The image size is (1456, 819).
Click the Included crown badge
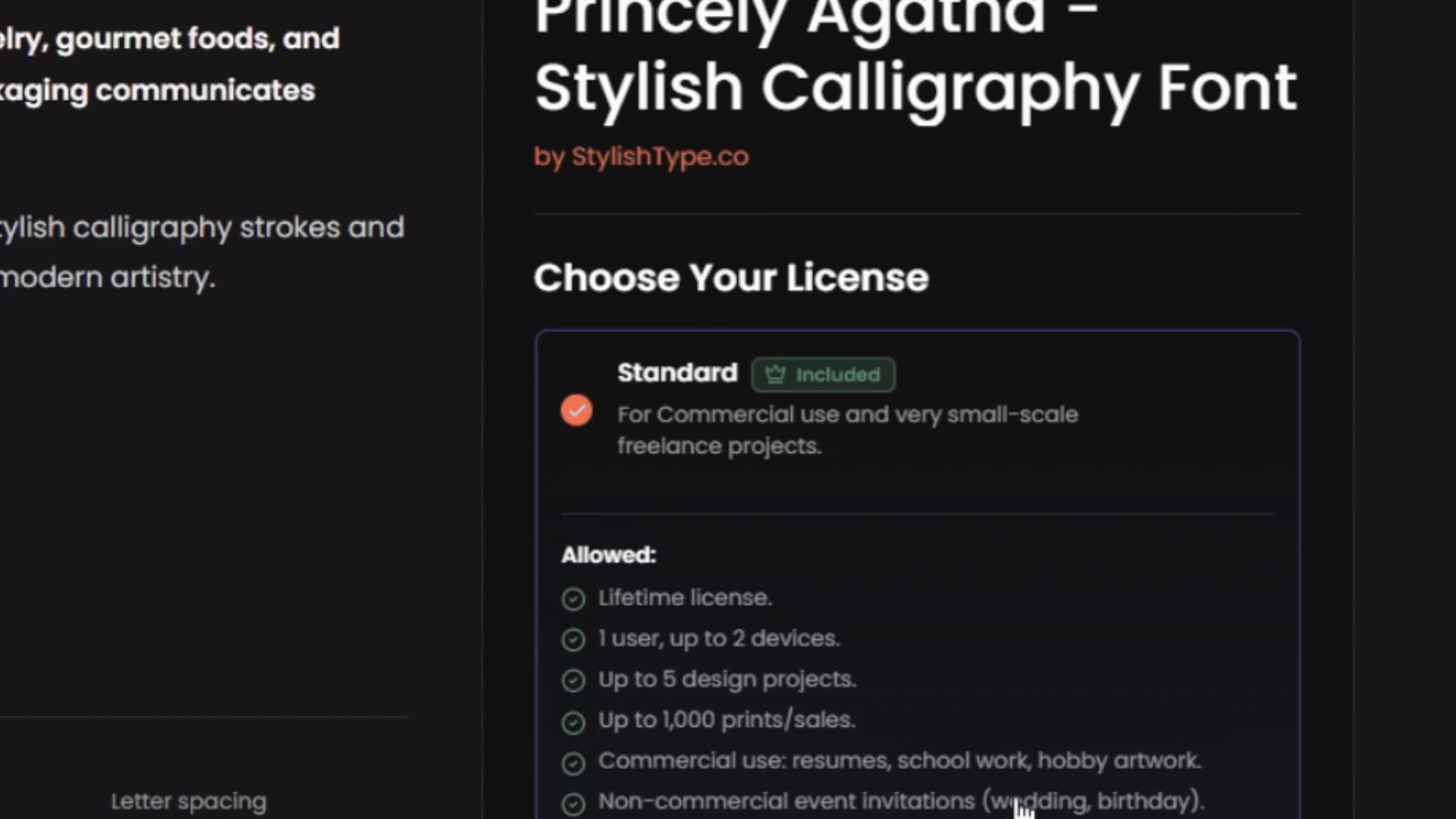click(823, 375)
